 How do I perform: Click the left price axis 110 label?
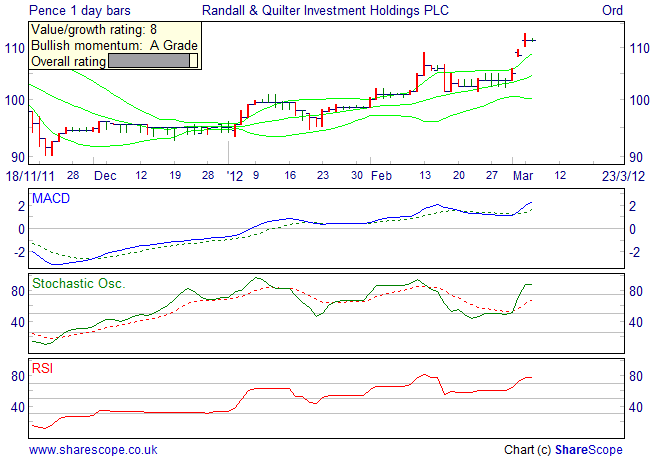click(x=15, y=49)
